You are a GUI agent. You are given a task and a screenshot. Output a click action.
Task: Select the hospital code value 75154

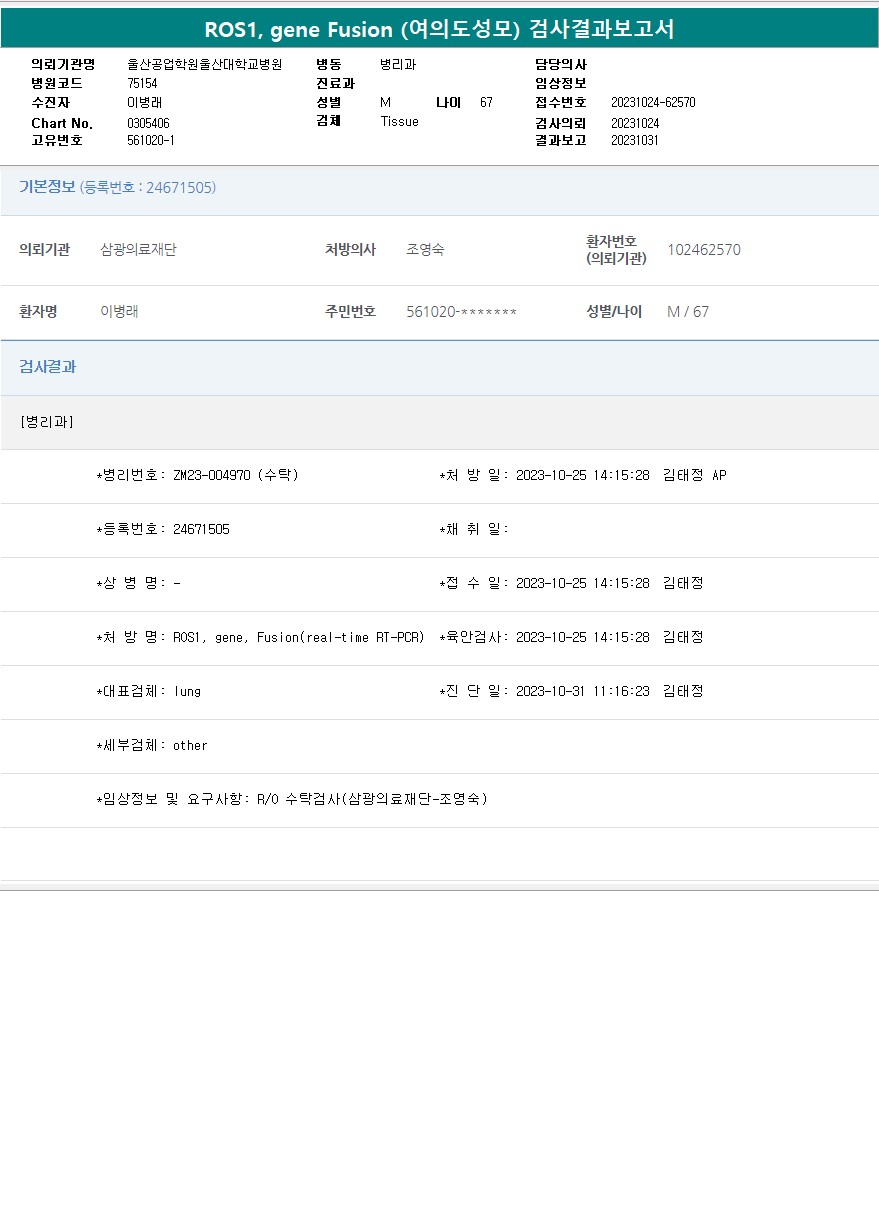pyautogui.click(x=142, y=83)
